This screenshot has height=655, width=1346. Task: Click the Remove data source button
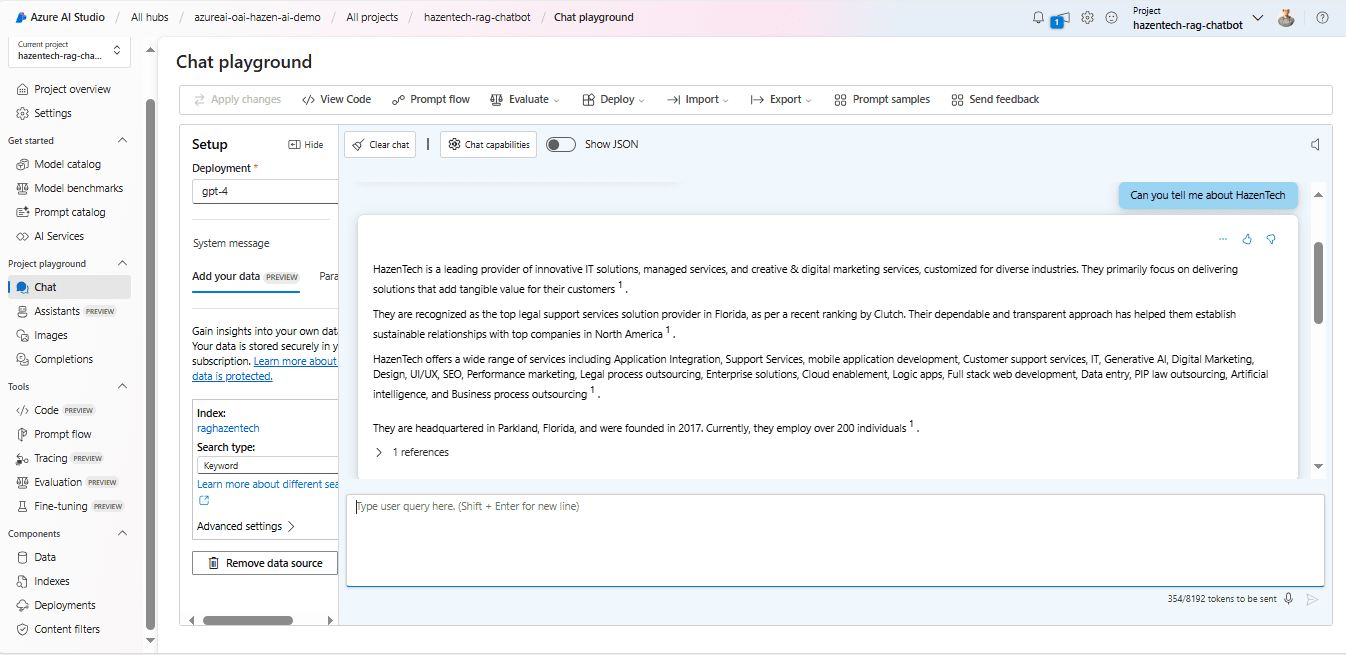coord(265,563)
